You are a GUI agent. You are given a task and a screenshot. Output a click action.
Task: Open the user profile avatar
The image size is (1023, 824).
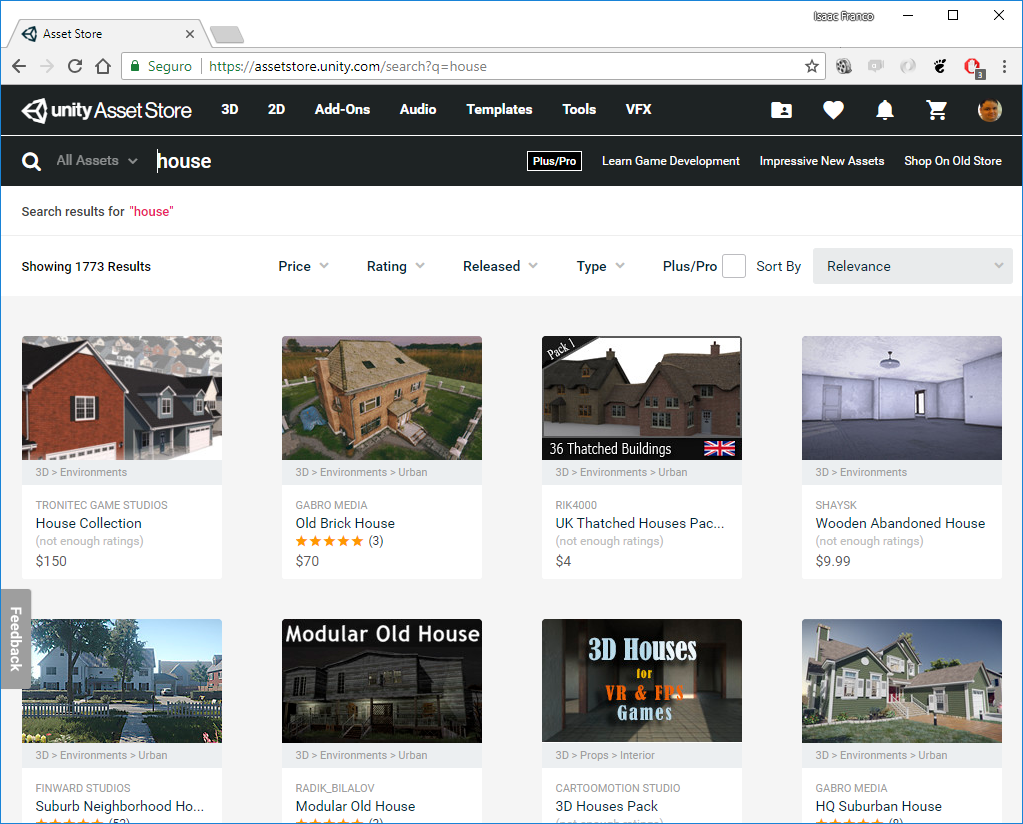tap(989, 110)
